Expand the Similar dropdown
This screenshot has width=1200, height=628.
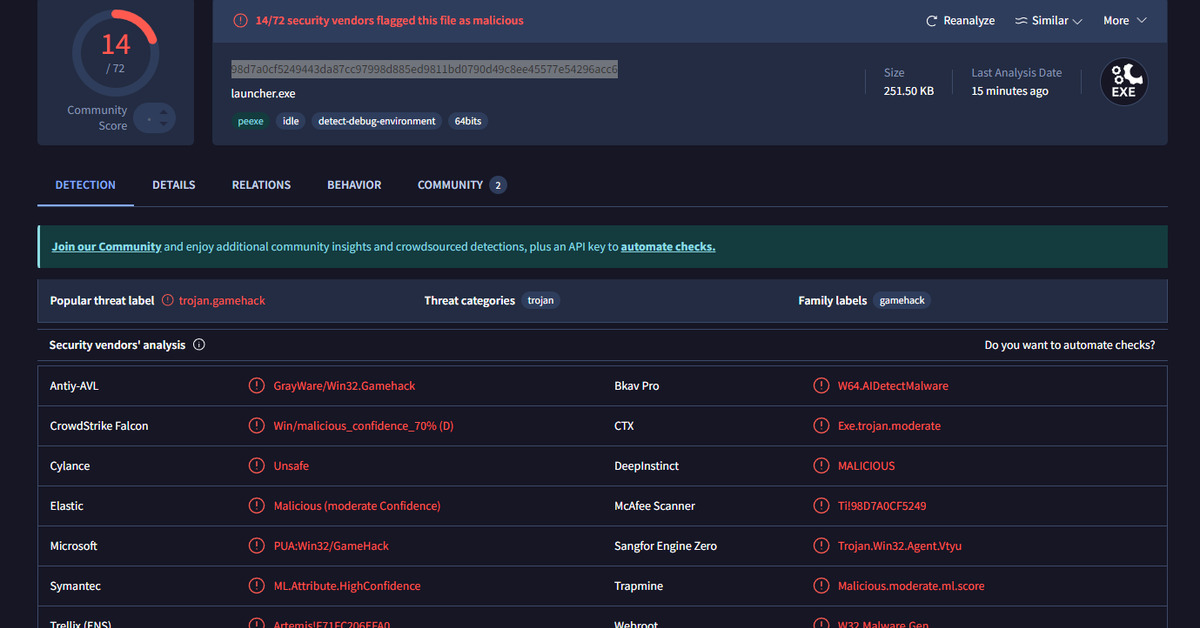pyautogui.click(x=1048, y=21)
